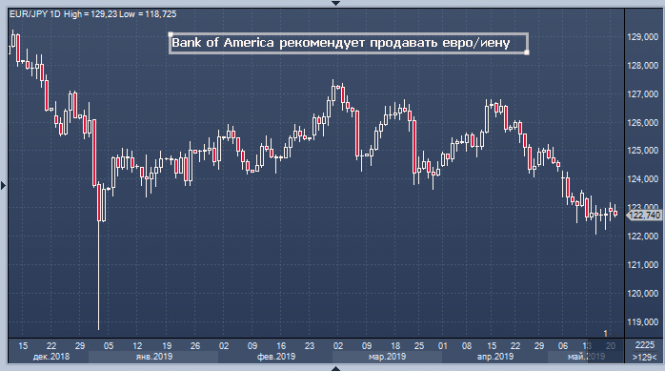Click the 127,000 price axis label

click(x=643, y=94)
